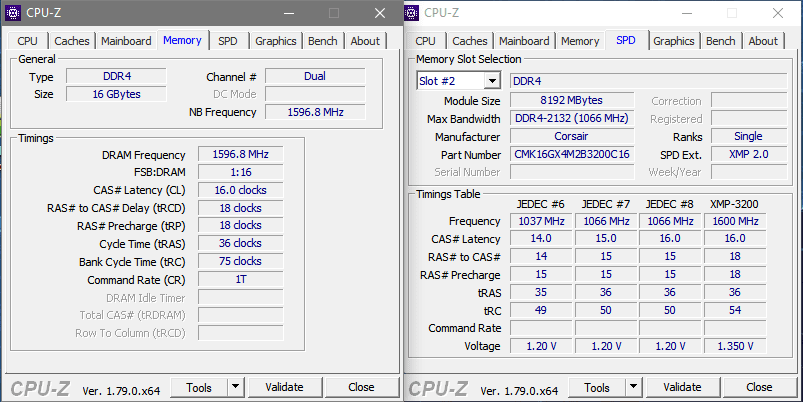
Task: Expand the Slot #2 memory slot dropdown
Action: [x=492, y=81]
